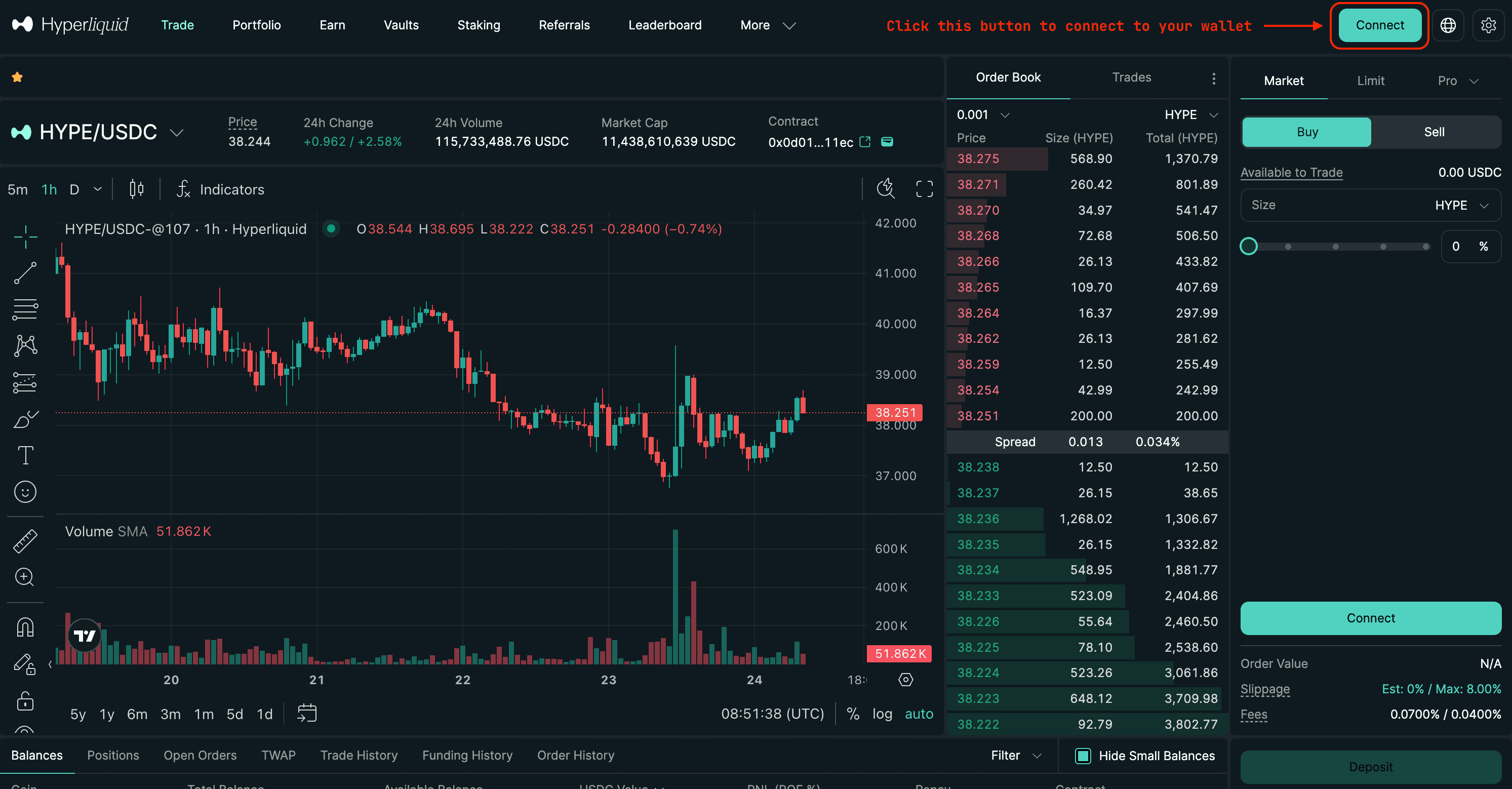Open the Filter dropdown
Image resolution: width=1512 pixels, height=789 pixels.
pyautogui.click(x=1016, y=756)
